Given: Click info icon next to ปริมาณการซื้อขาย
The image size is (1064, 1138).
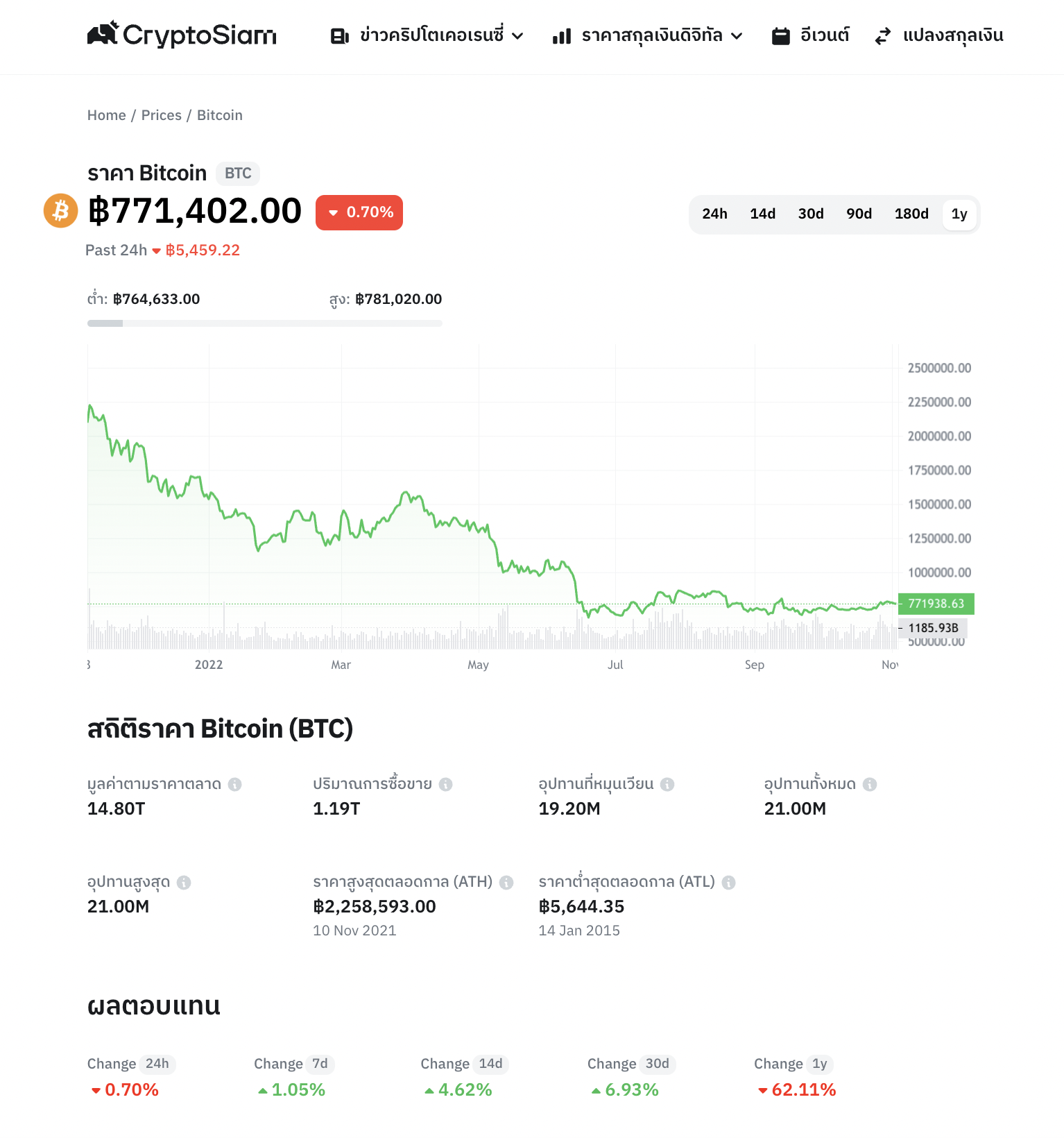Looking at the screenshot, I should pyautogui.click(x=446, y=784).
